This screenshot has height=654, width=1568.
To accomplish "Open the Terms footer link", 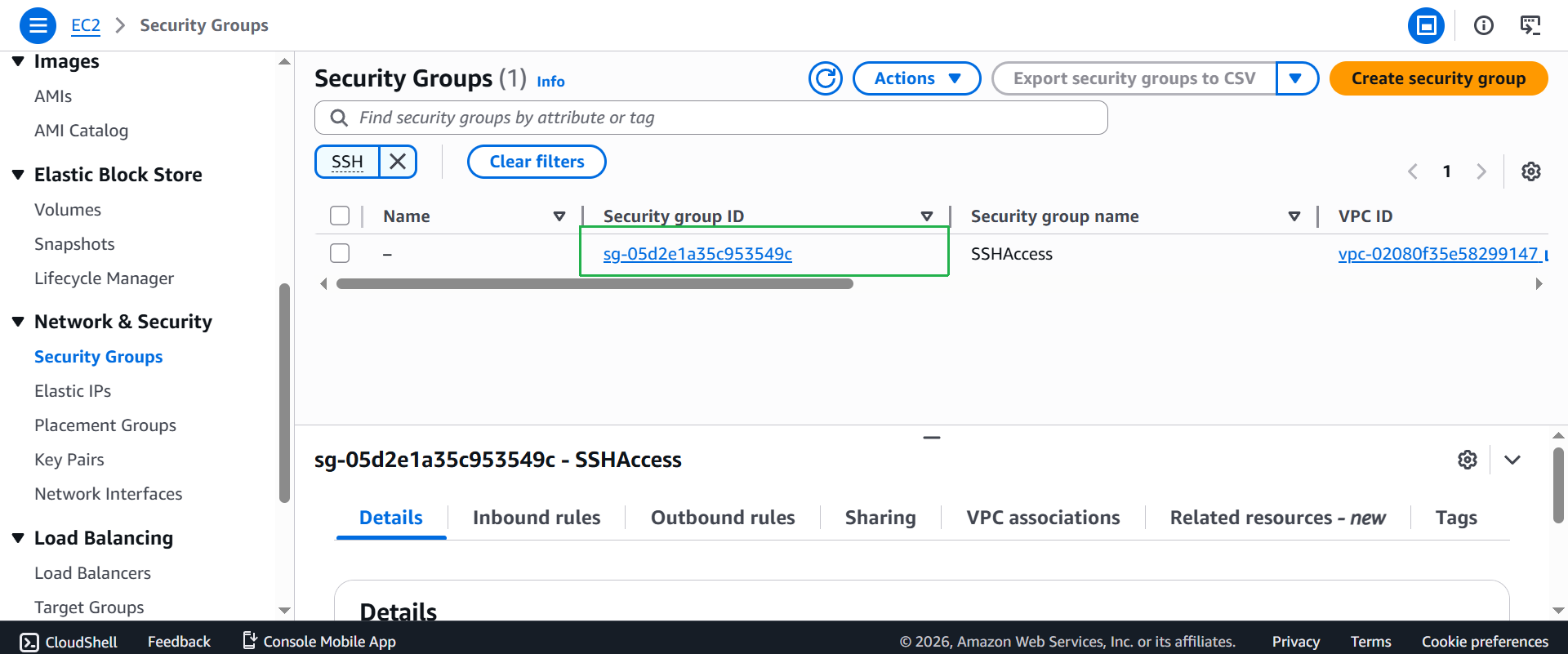I will pos(1370,642).
